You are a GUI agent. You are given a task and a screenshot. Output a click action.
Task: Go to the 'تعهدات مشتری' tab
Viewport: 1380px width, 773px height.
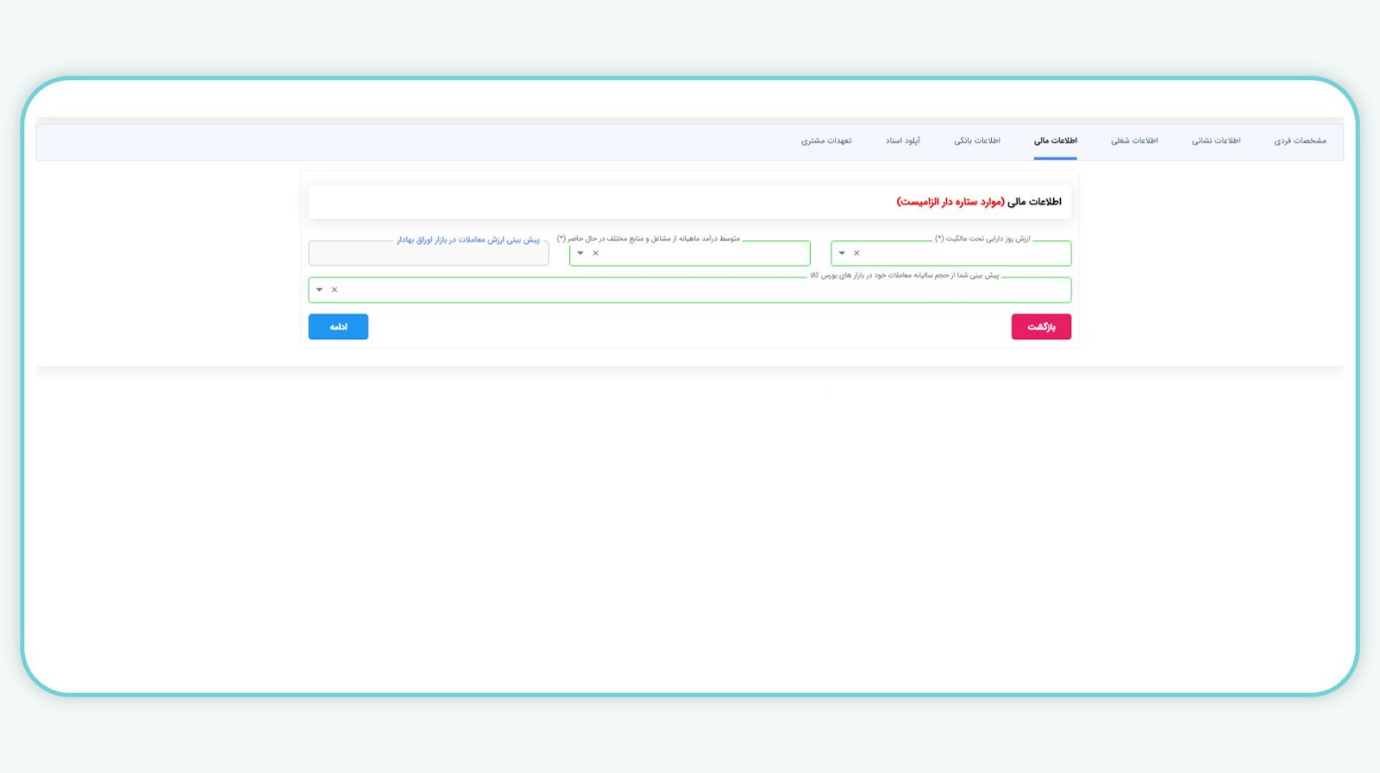pos(826,141)
